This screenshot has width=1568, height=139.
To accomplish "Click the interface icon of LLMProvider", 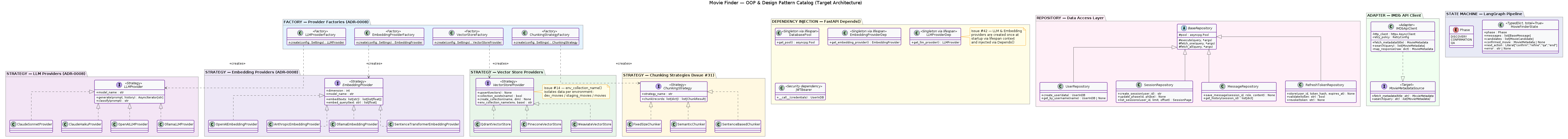I will coord(119,85).
